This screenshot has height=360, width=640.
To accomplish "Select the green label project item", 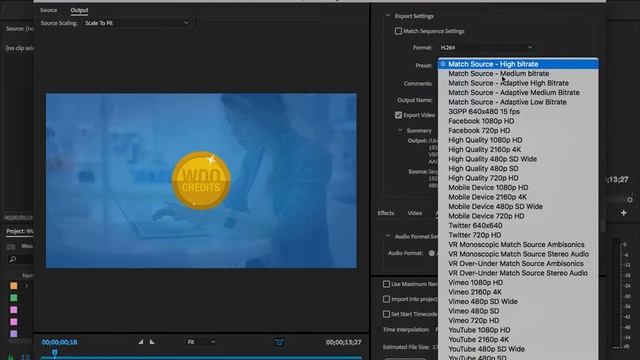I will (13, 298).
